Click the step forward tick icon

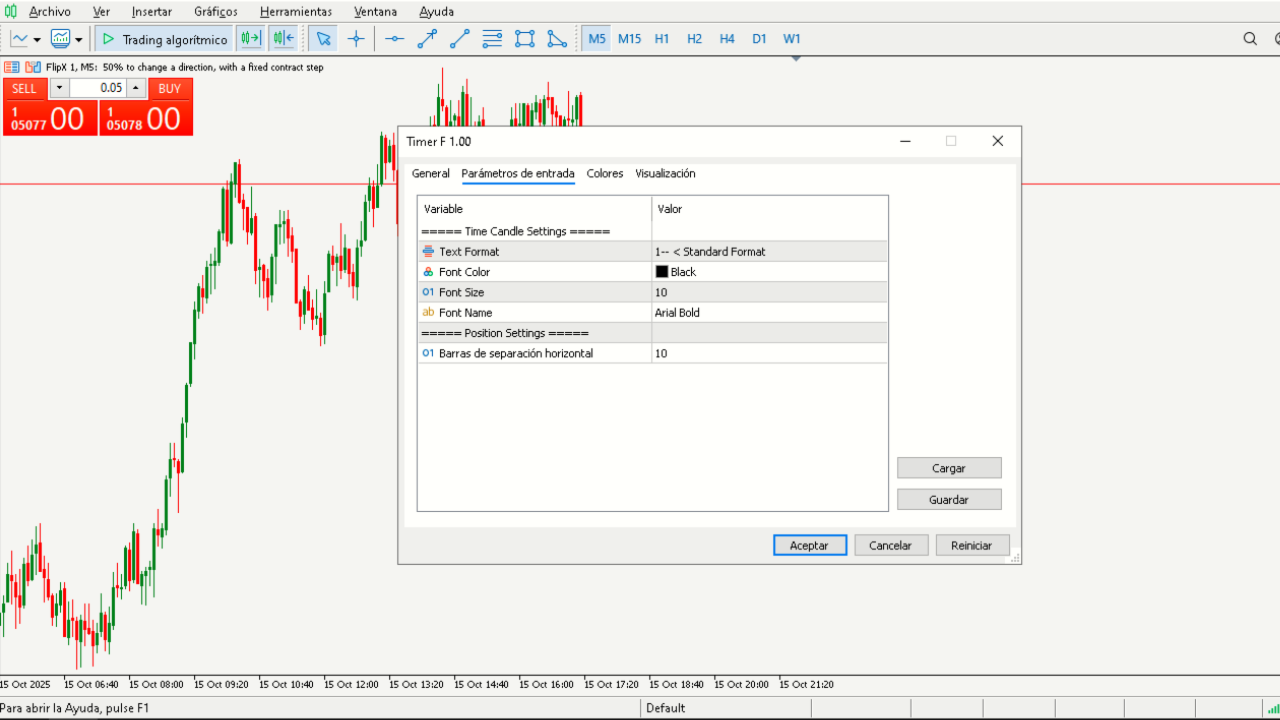click(x=249, y=38)
